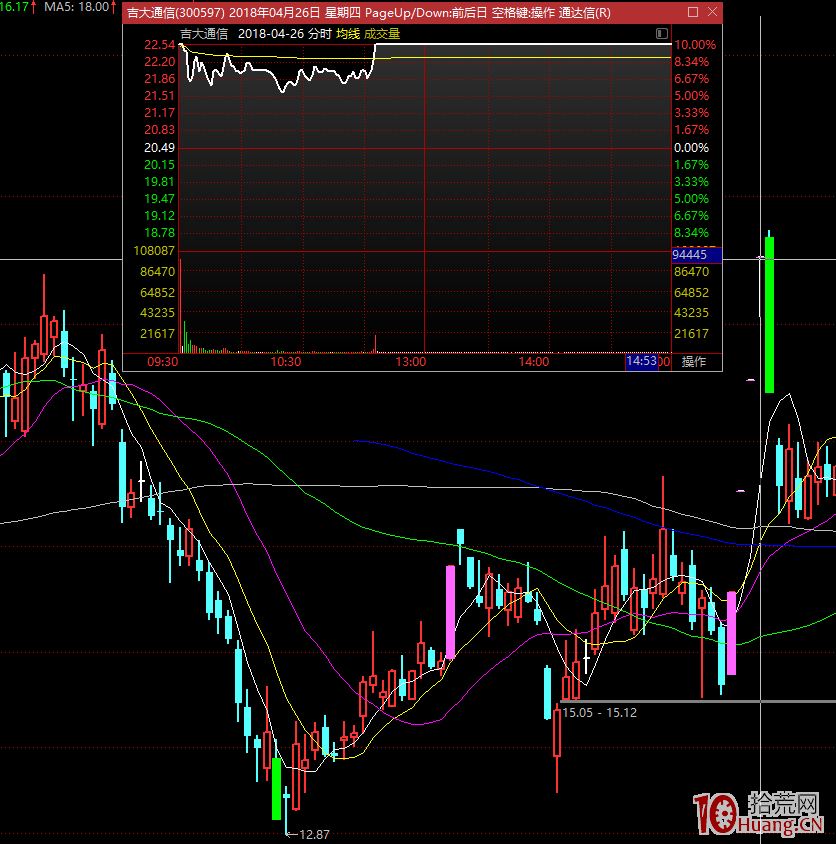This screenshot has width=836, height=844.
Task: Click the 64852 volume label on the right axis
Action: coord(692,293)
